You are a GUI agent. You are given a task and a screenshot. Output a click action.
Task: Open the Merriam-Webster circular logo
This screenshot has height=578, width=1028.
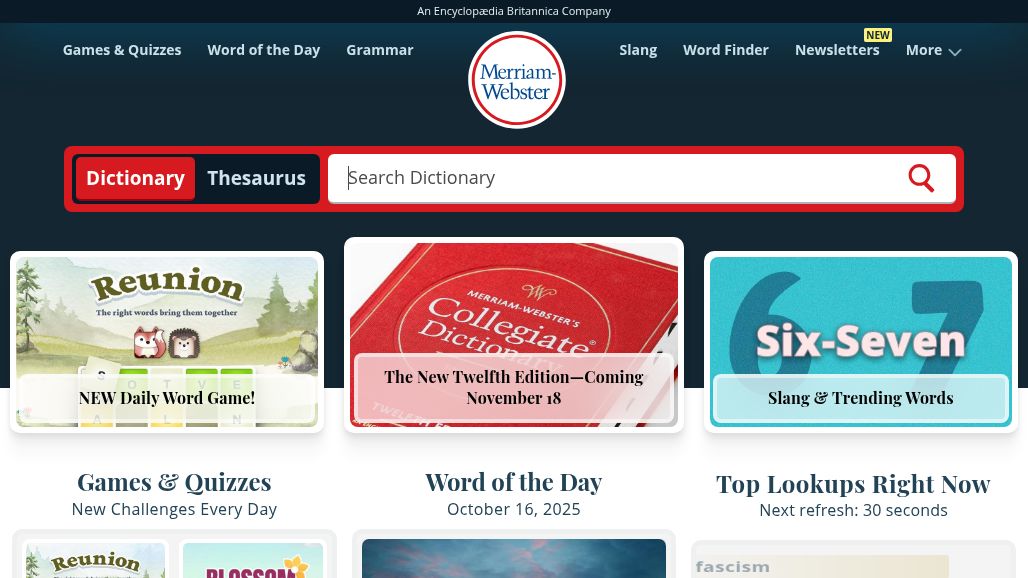pyautogui.click(x=517, y=80)
